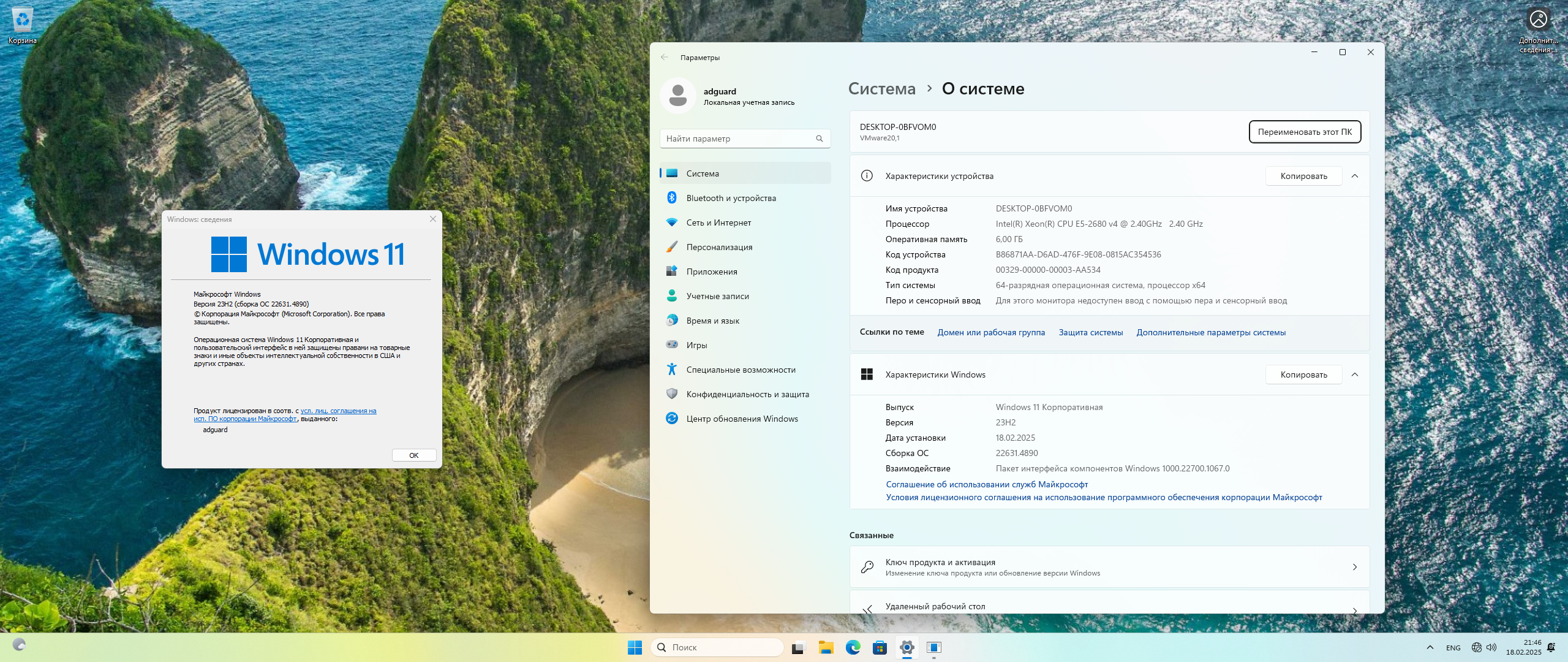Select Сеть и Интернет in sidebar
1568x662 pixels.
coord(718,223)
